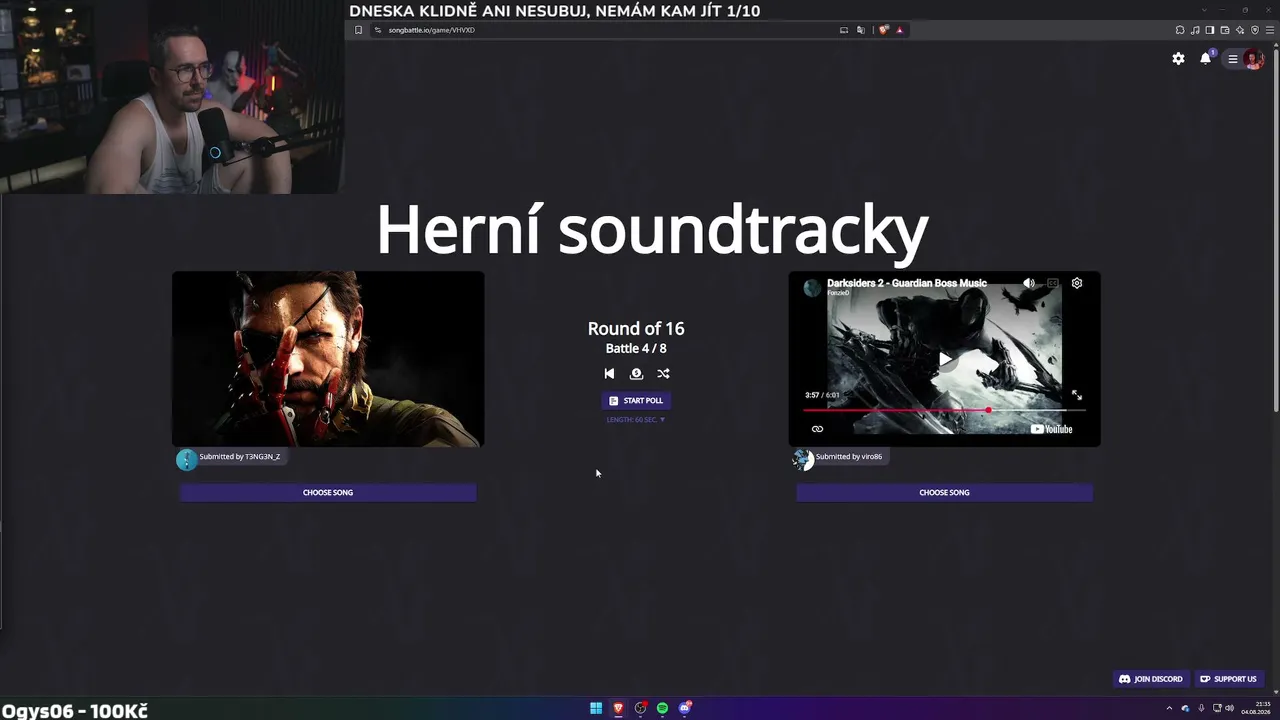Click the Round of 16 heading
Screen dimensions: 1280x720
point(636,328)
